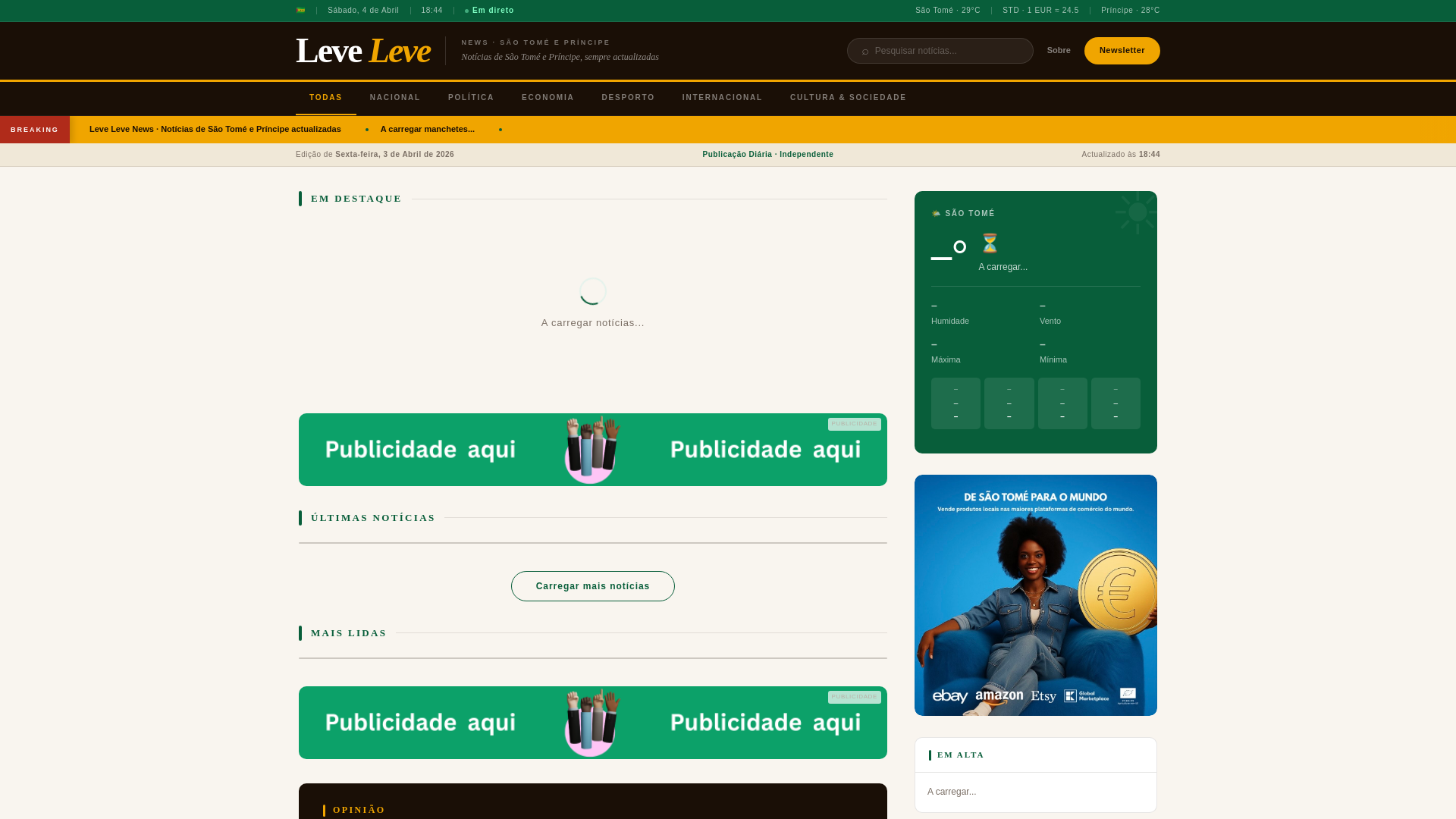This screenshot has width=1456, height=819.
Task: Open the lower Publicidade aqui banner below Mais Lidas
Action: (593, 723)
